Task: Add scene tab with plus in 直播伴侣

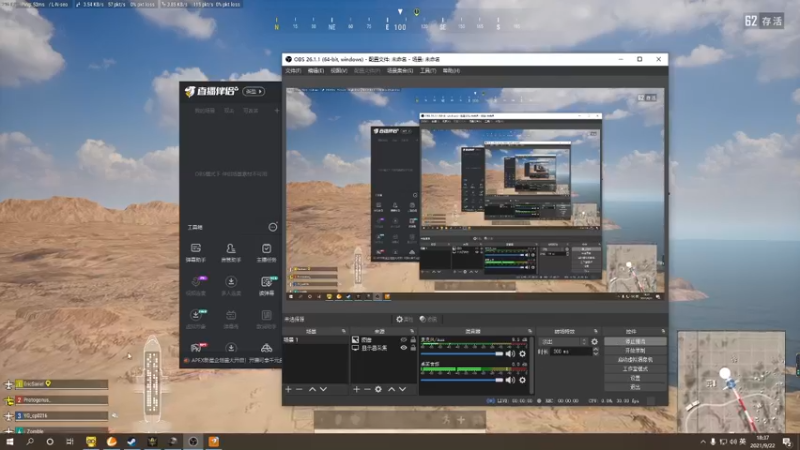Action: click(x=277, y=110)
